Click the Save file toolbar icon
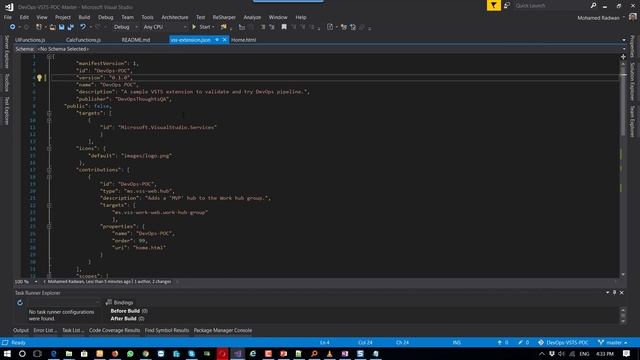The image size is (640, 360). click(61, 27)
